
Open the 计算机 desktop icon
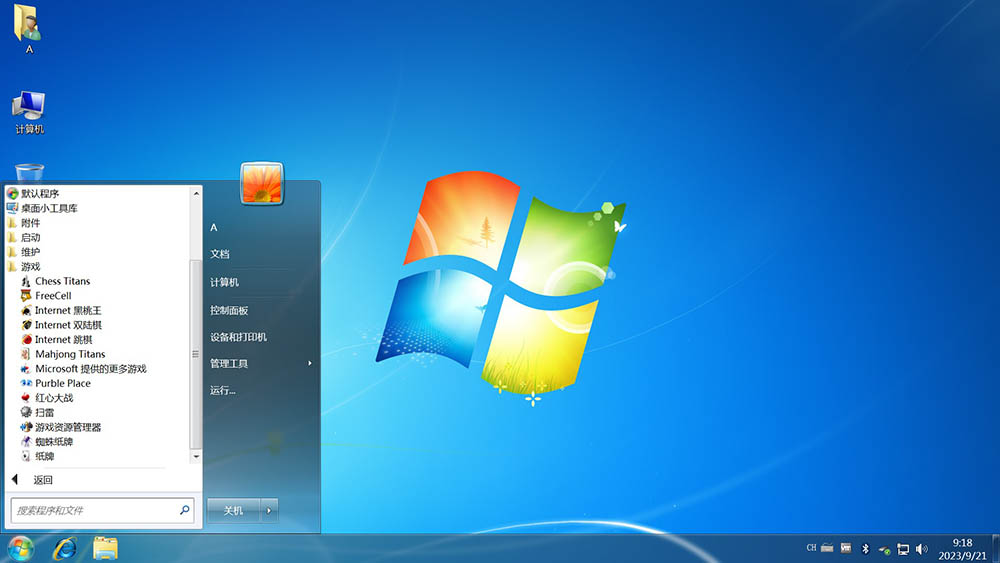pyautogui.click(x=29, y=111)
